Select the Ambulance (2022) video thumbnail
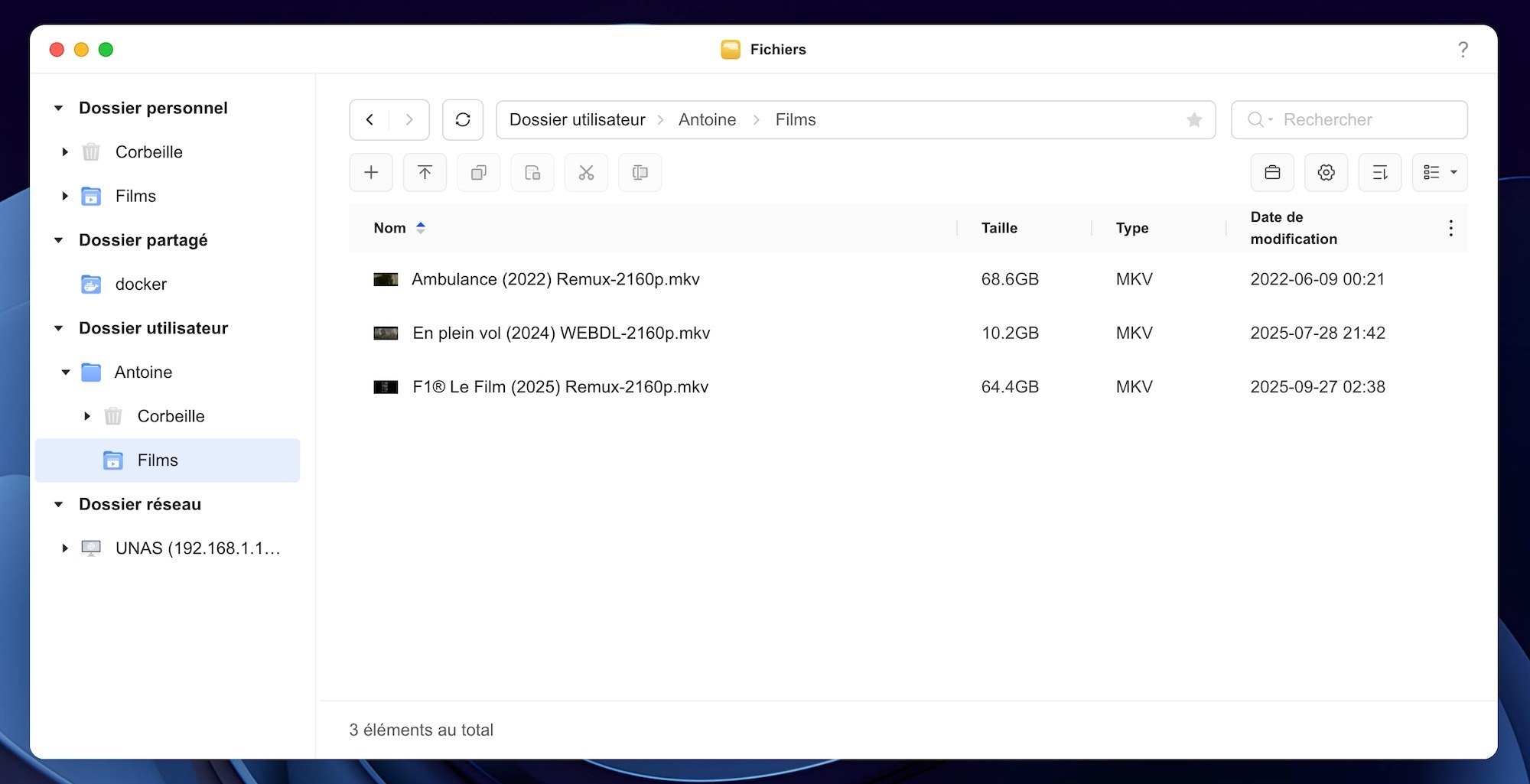Screen dimensions: 1530x784 (x=386, y=280)
